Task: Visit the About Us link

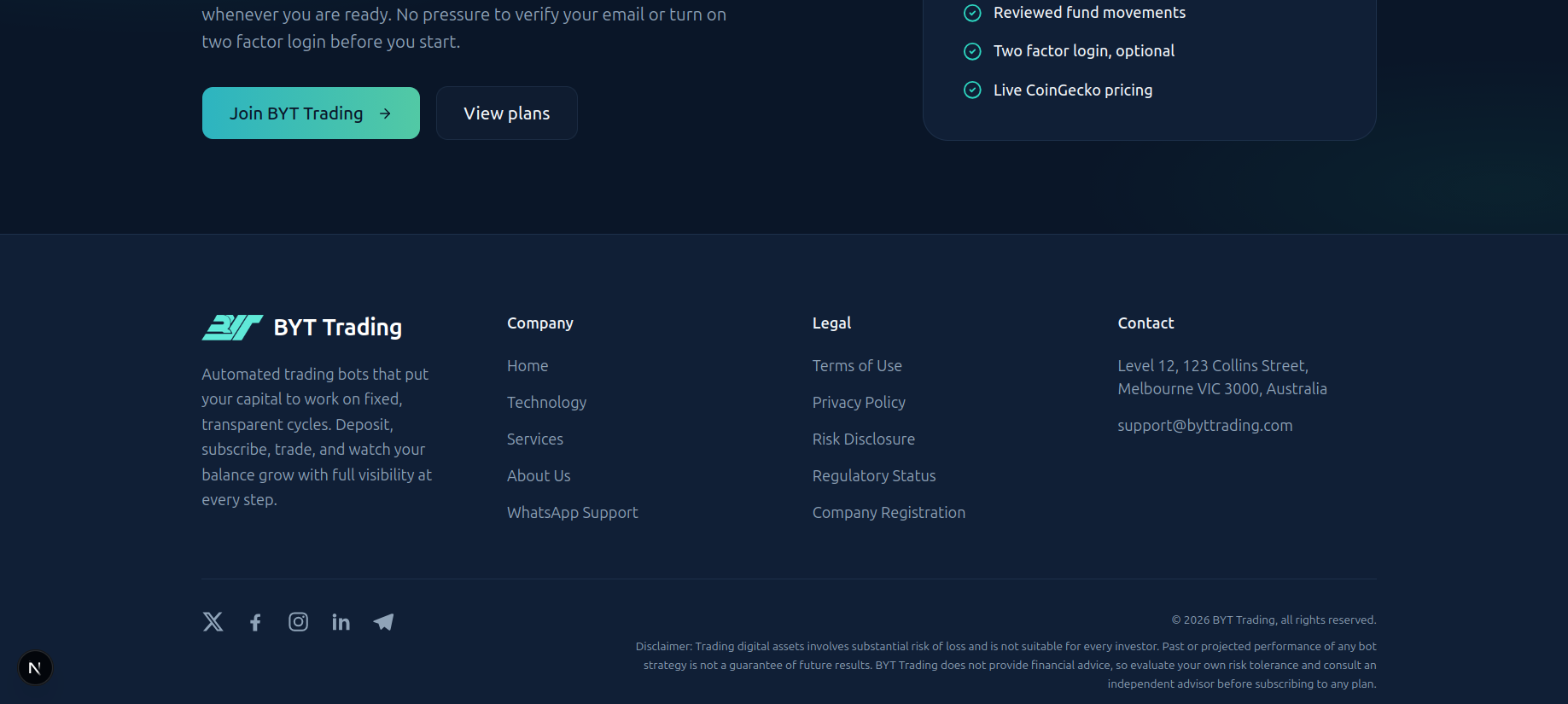Action: pos(539,475)
